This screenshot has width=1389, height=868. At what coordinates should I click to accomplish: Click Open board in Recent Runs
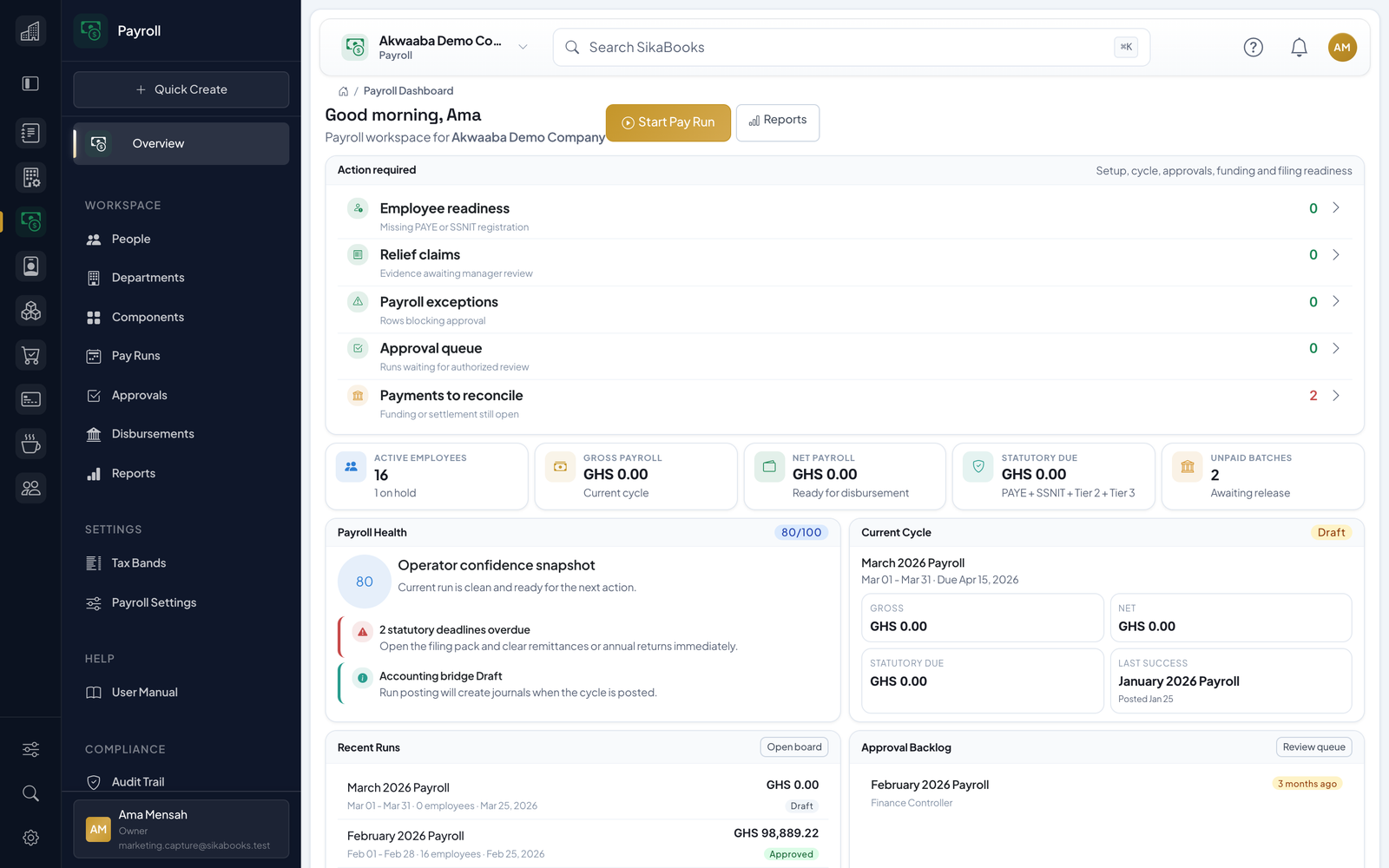coord(794,747)
